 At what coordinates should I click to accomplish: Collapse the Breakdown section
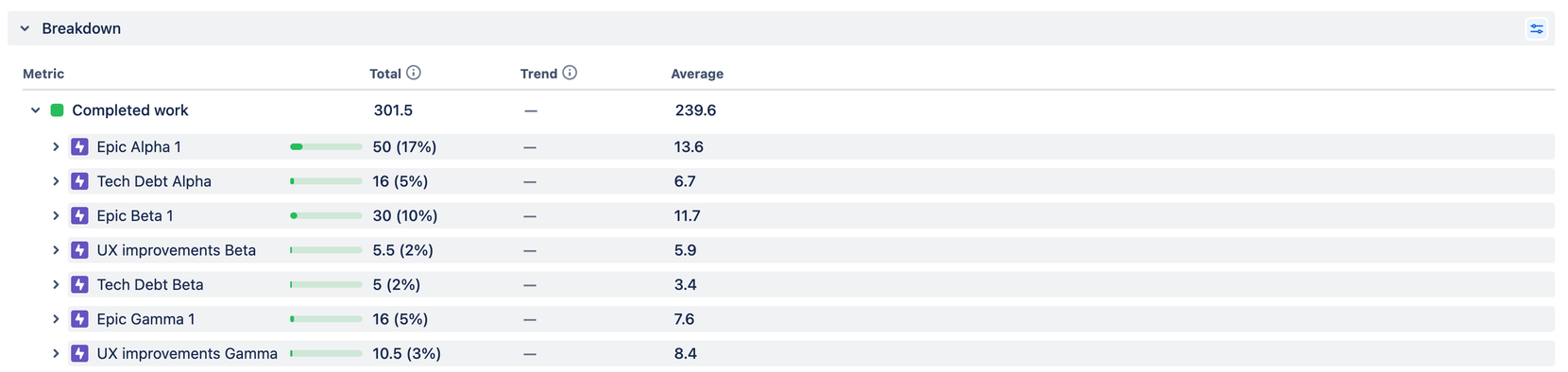(25, 28)
